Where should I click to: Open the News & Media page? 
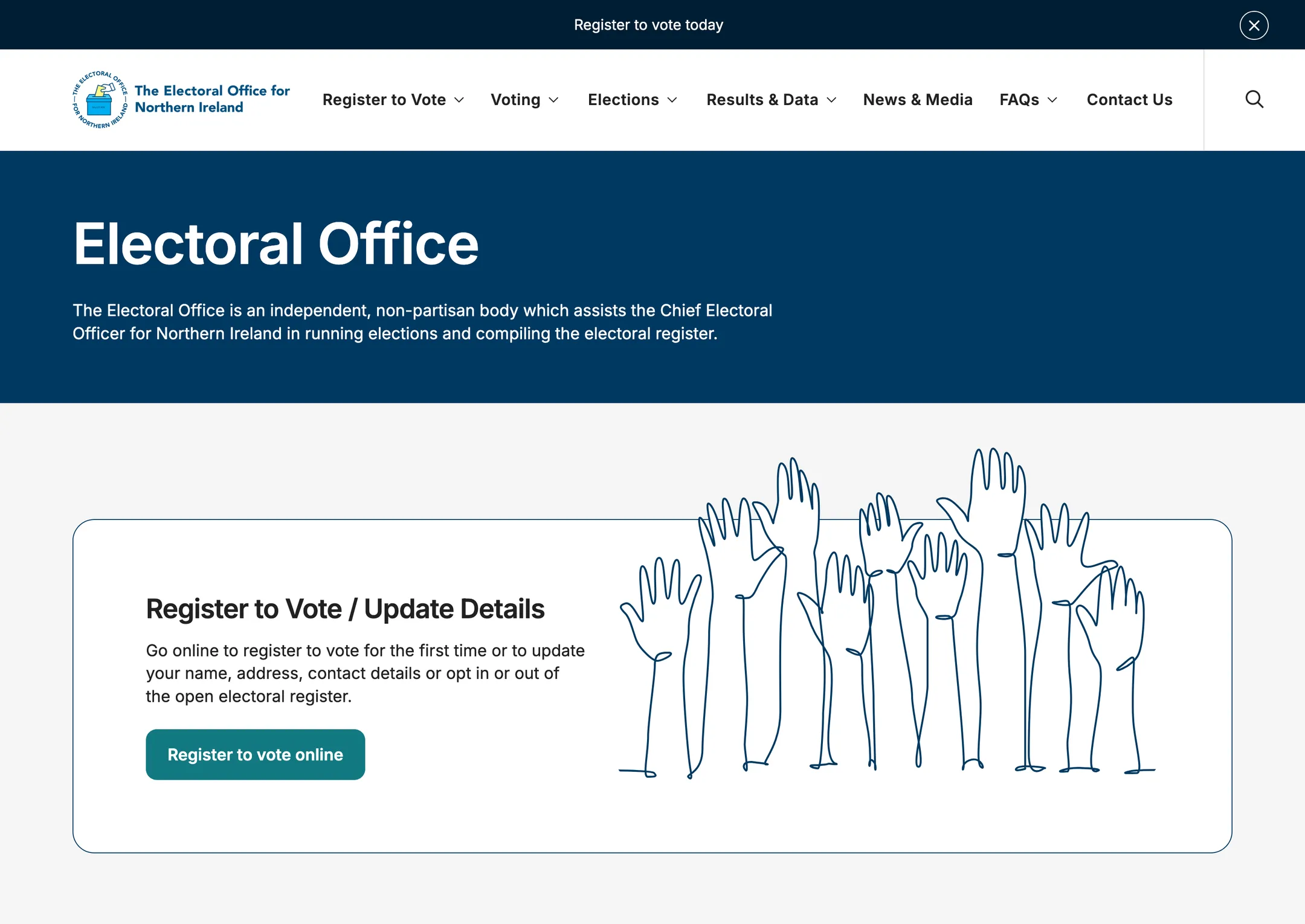click(x=918, y=100)
